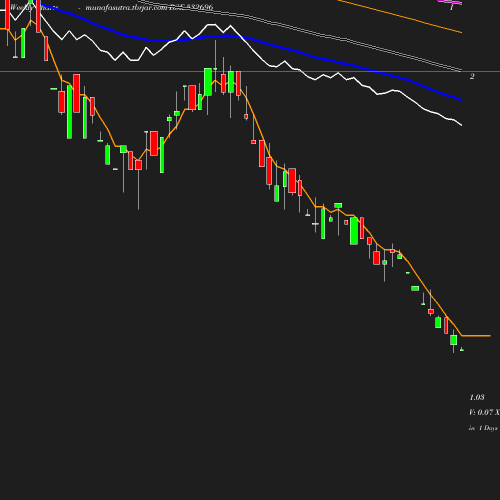Click the "Weekly" chart title text
Screen dimensions: 500x500
[x=21, y=7]
